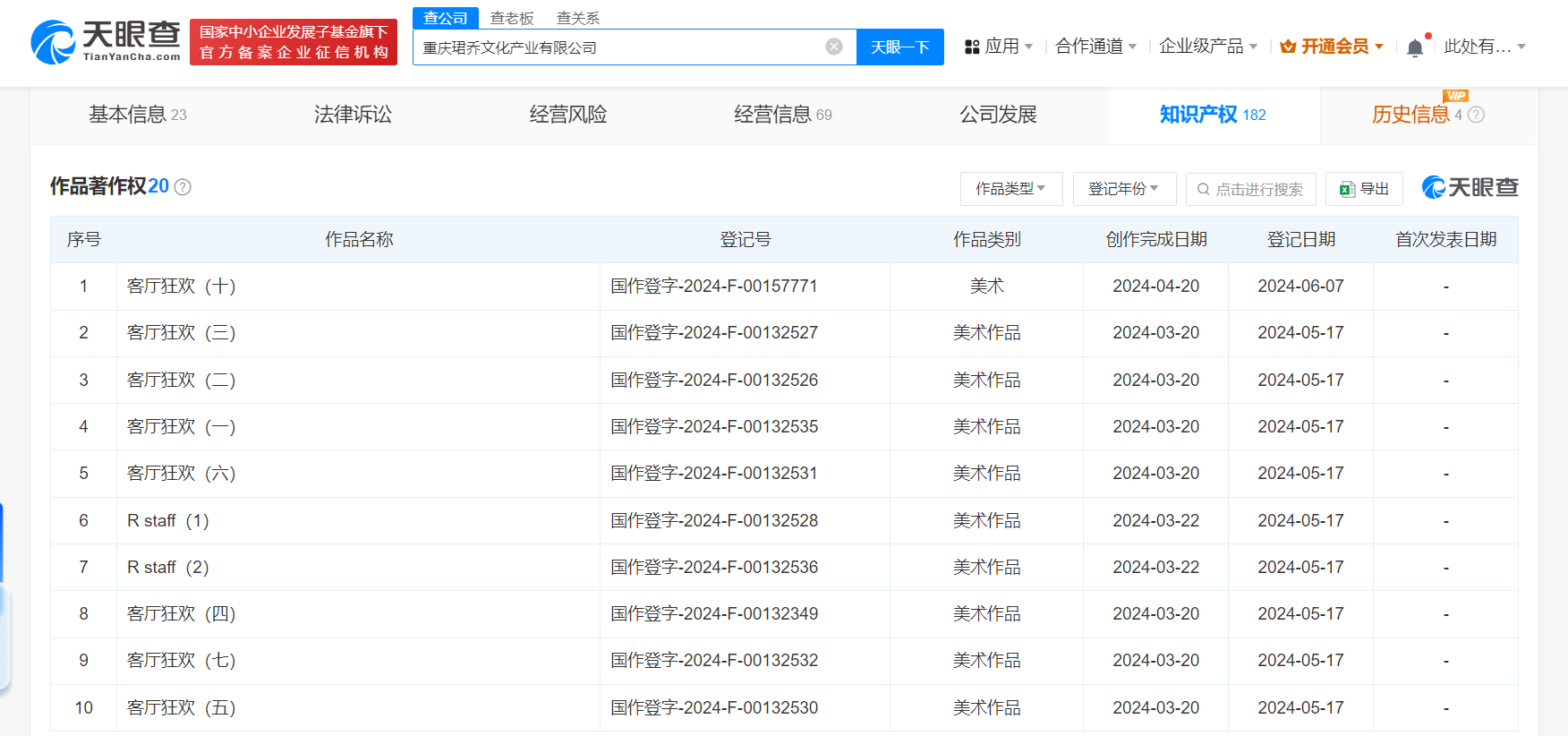Select the 知识产权 tab
Viewport: 1568px width, 736px height.
[1213, 115]
